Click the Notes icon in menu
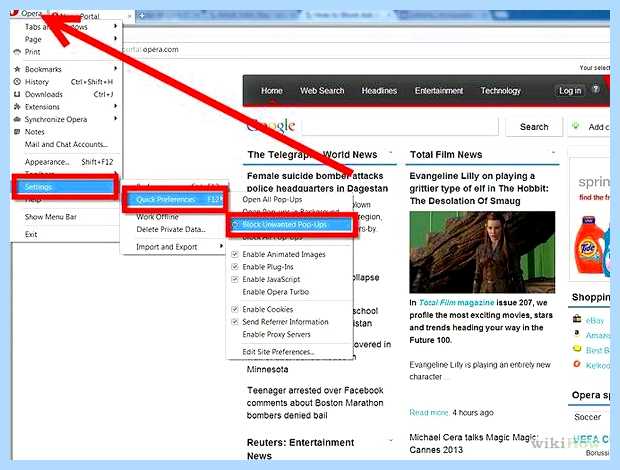Image resolution: width=620 pixels, height=470 pixels. [x=17, y=132]
